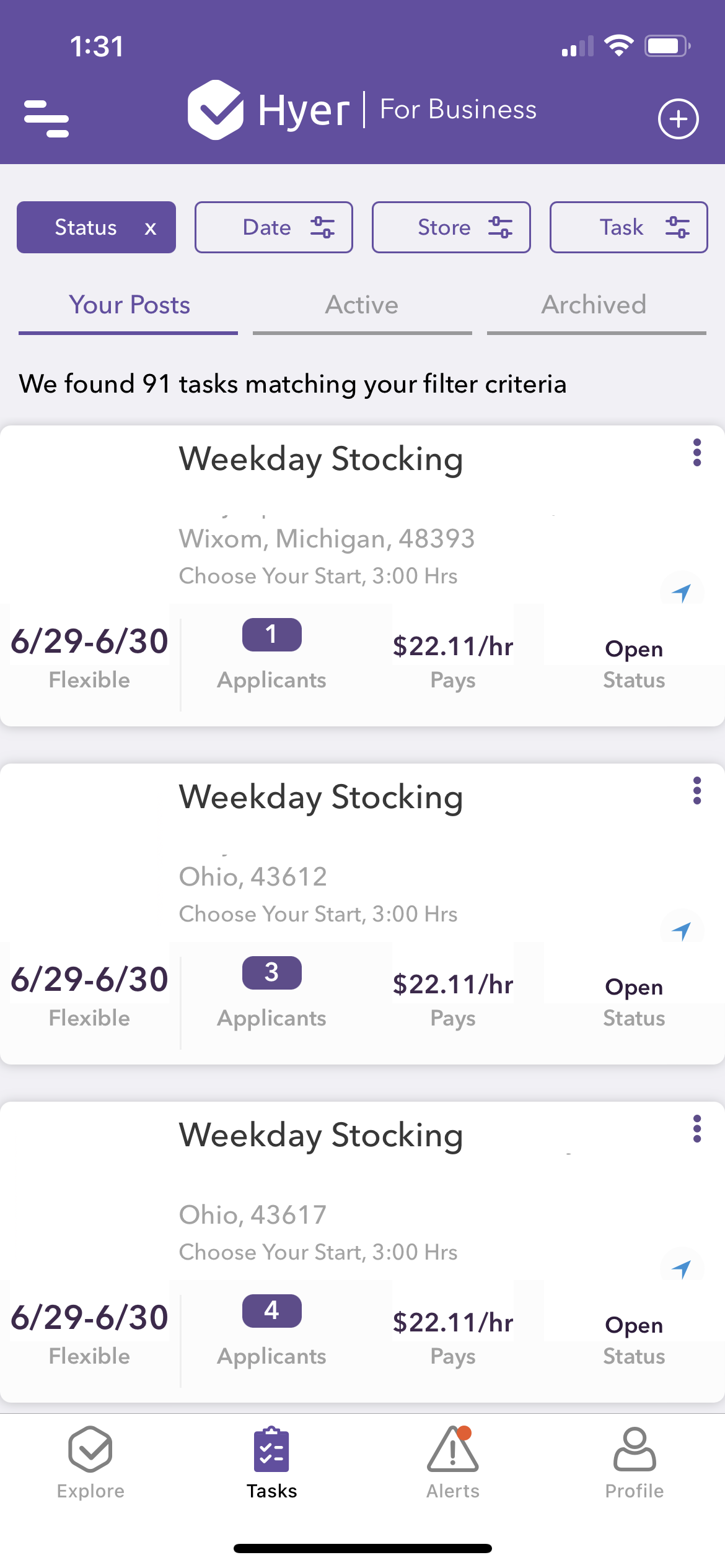Image resolution: width=725 pixels, height=1568 pixels.
Task: Tap the plus icon to add a task
Action: [678, 119]
